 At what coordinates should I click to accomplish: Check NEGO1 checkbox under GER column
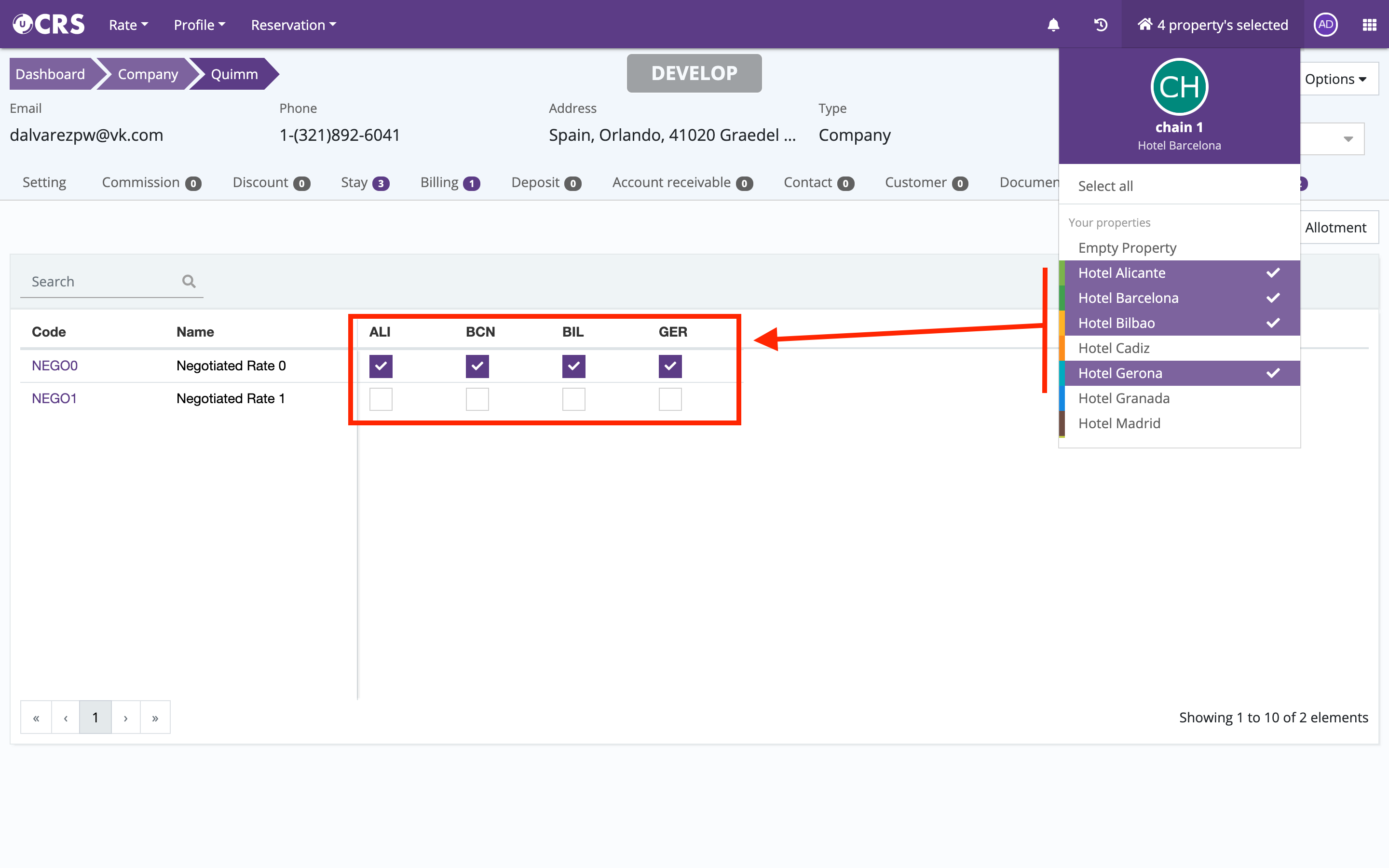670,399
